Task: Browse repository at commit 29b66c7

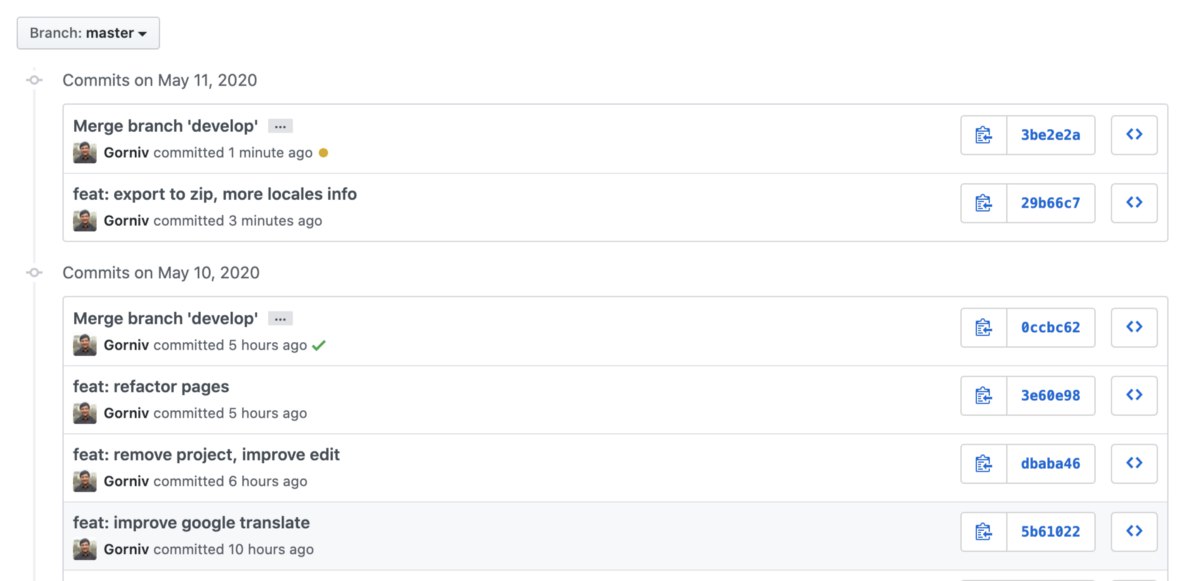Action: click(x=1134, y=203)
